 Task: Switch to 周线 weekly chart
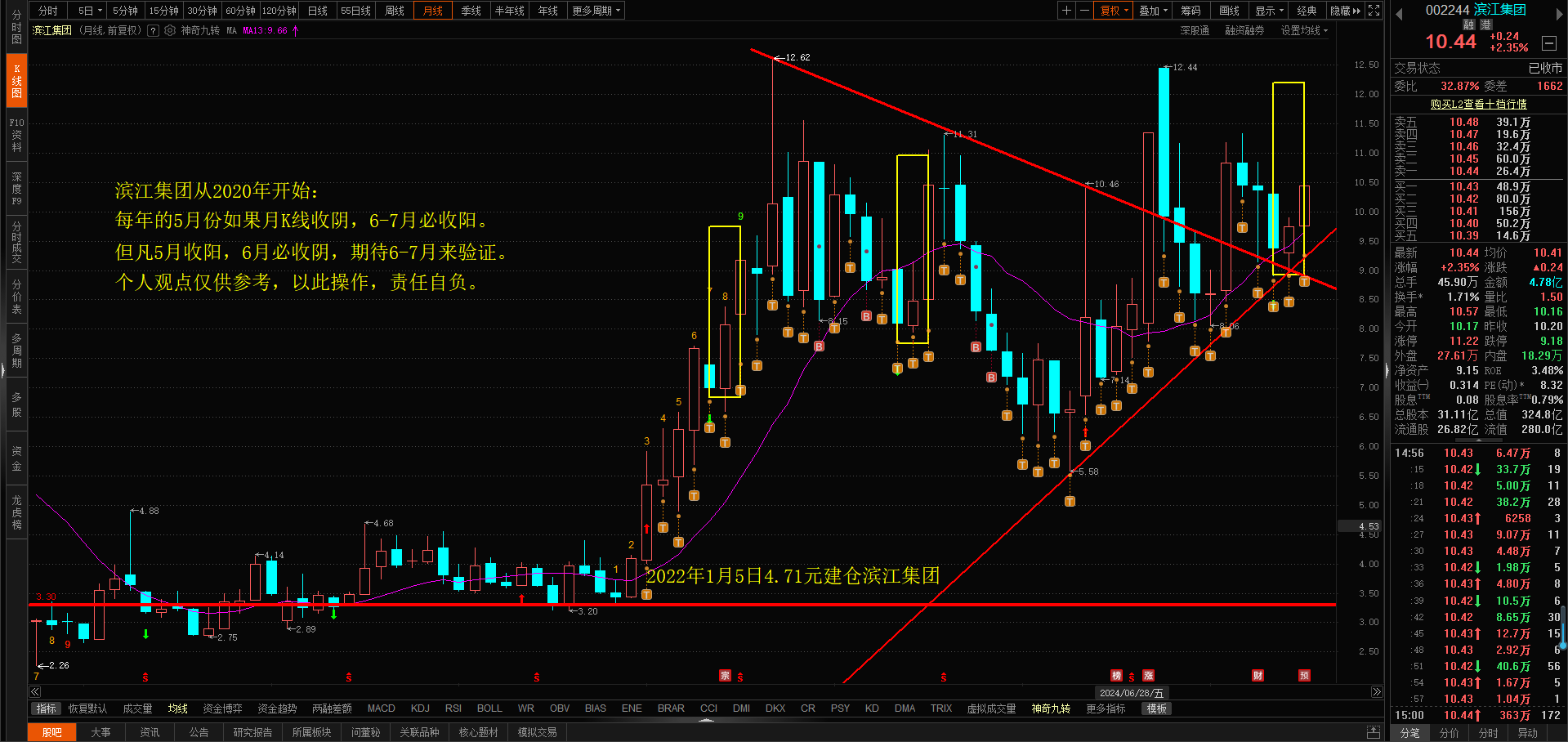[395, 11]
